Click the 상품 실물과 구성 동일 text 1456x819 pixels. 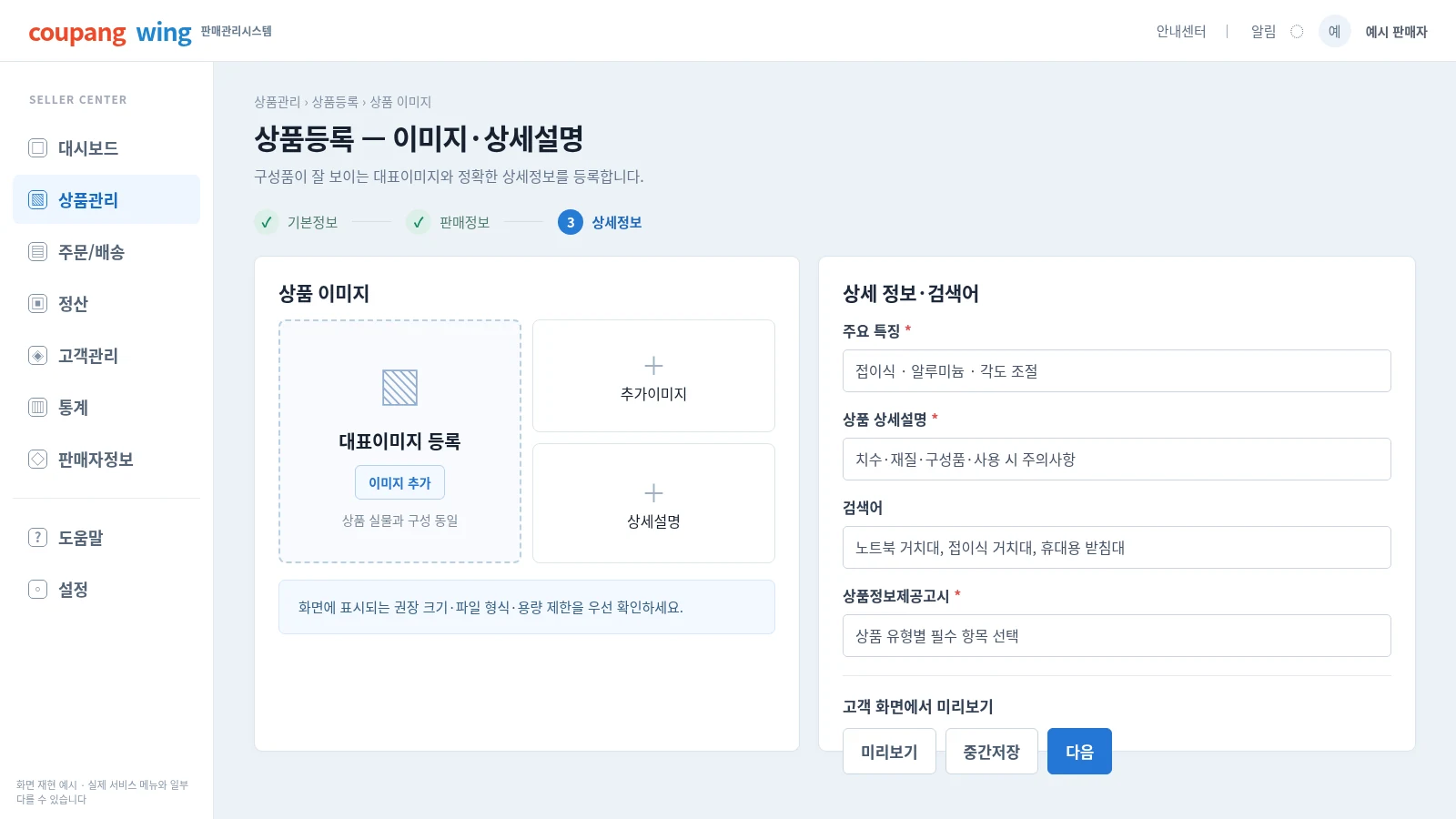[399, 521]
